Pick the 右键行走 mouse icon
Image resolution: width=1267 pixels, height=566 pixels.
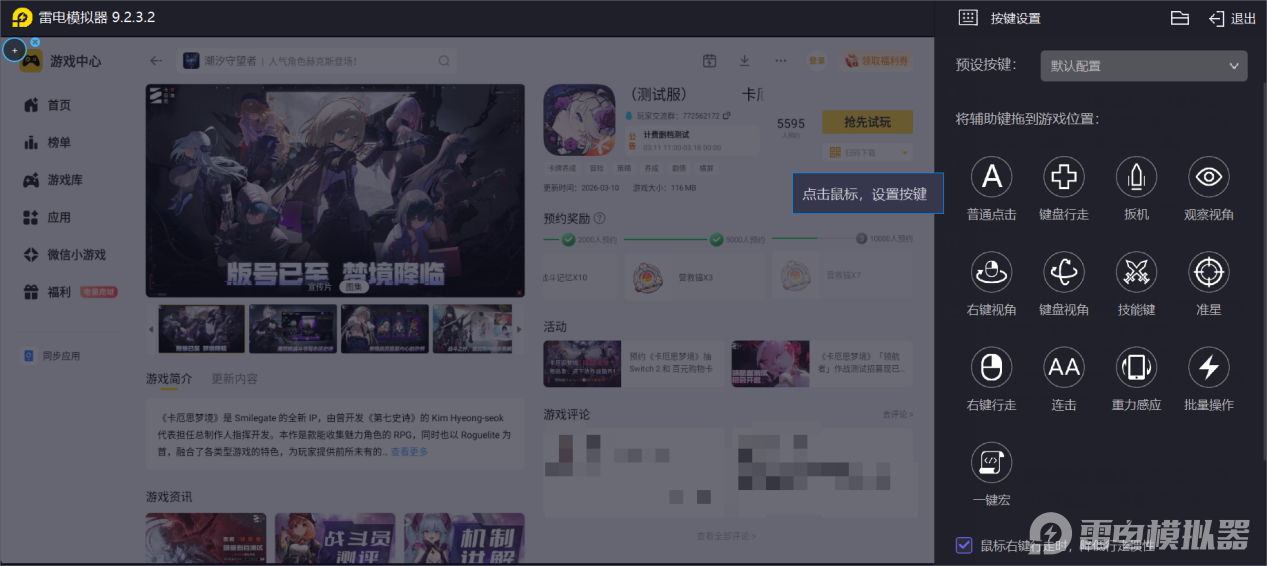[x=991, y=367]
